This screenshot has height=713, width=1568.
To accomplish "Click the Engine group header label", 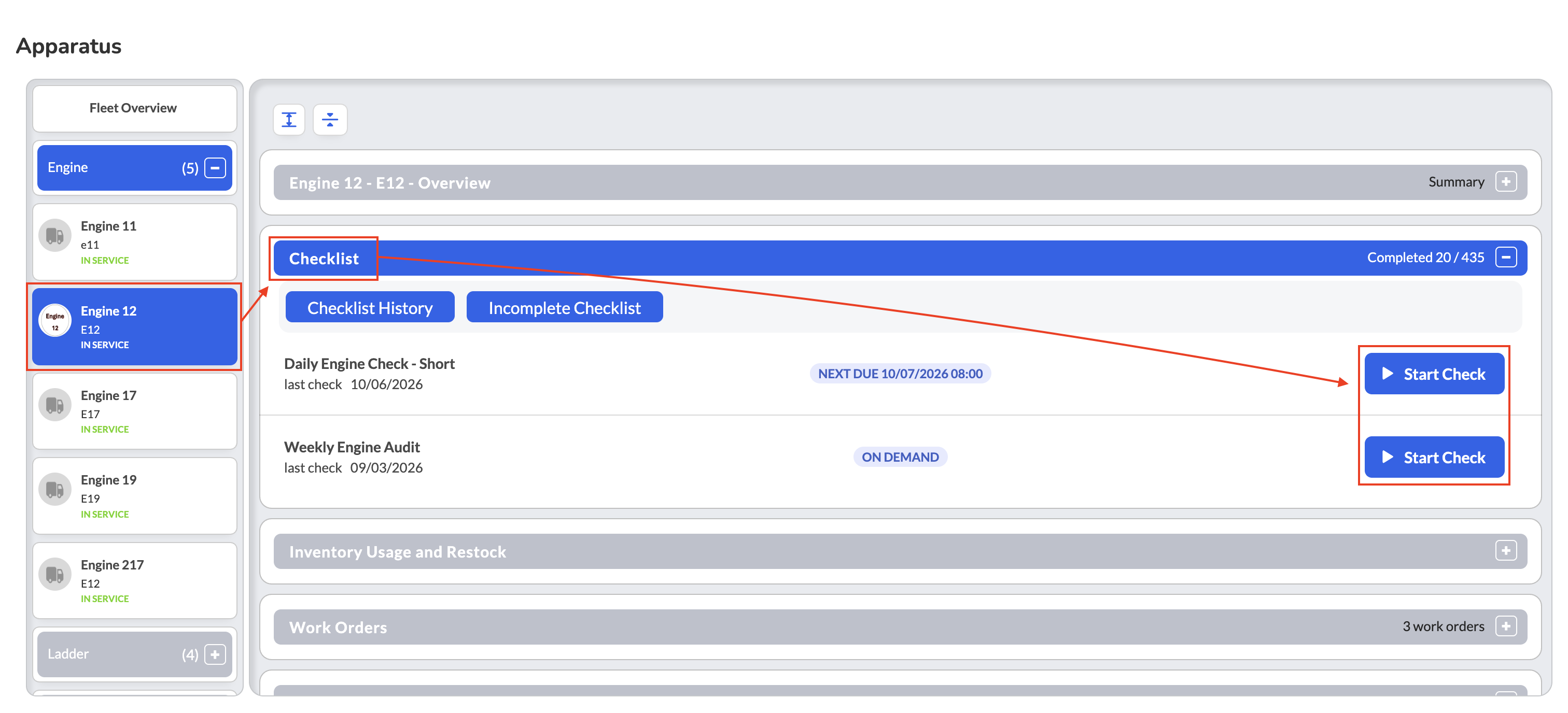I will [67, 167].
